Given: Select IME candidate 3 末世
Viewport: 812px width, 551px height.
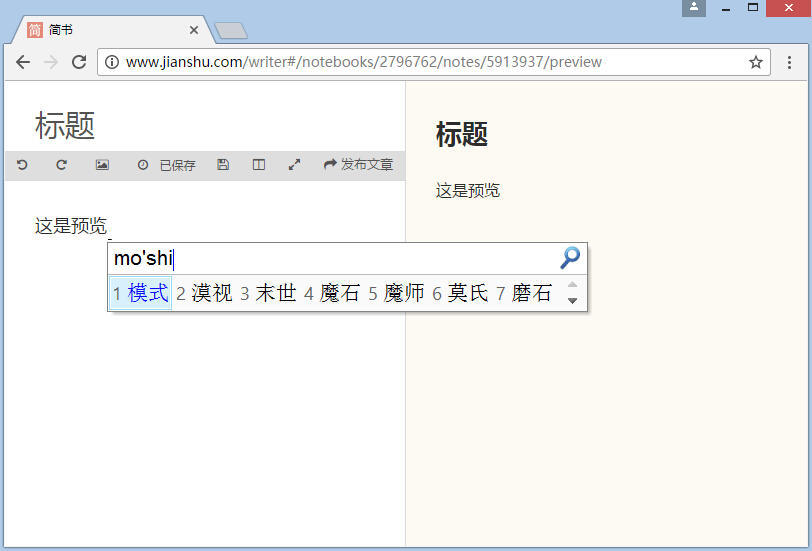Looking at the screenshot, I should (x=268, y=293).
